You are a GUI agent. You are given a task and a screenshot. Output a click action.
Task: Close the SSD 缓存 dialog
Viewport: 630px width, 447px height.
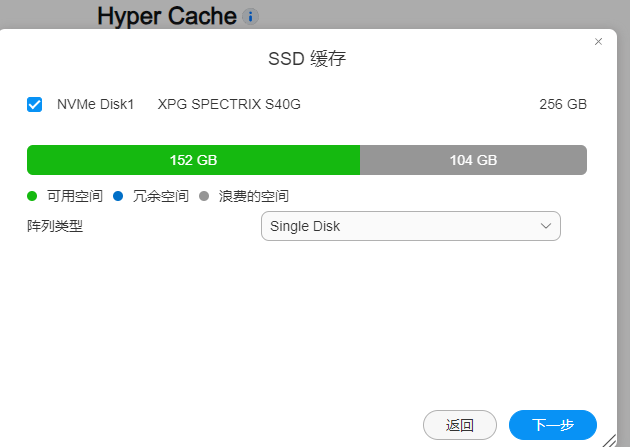pyautogui.click(x=598, y=42)
